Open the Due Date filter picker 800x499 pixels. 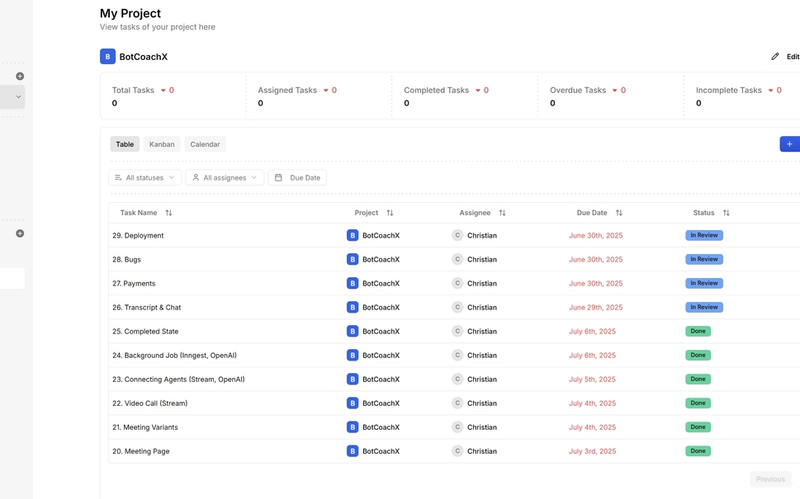[x=297, y=178]
